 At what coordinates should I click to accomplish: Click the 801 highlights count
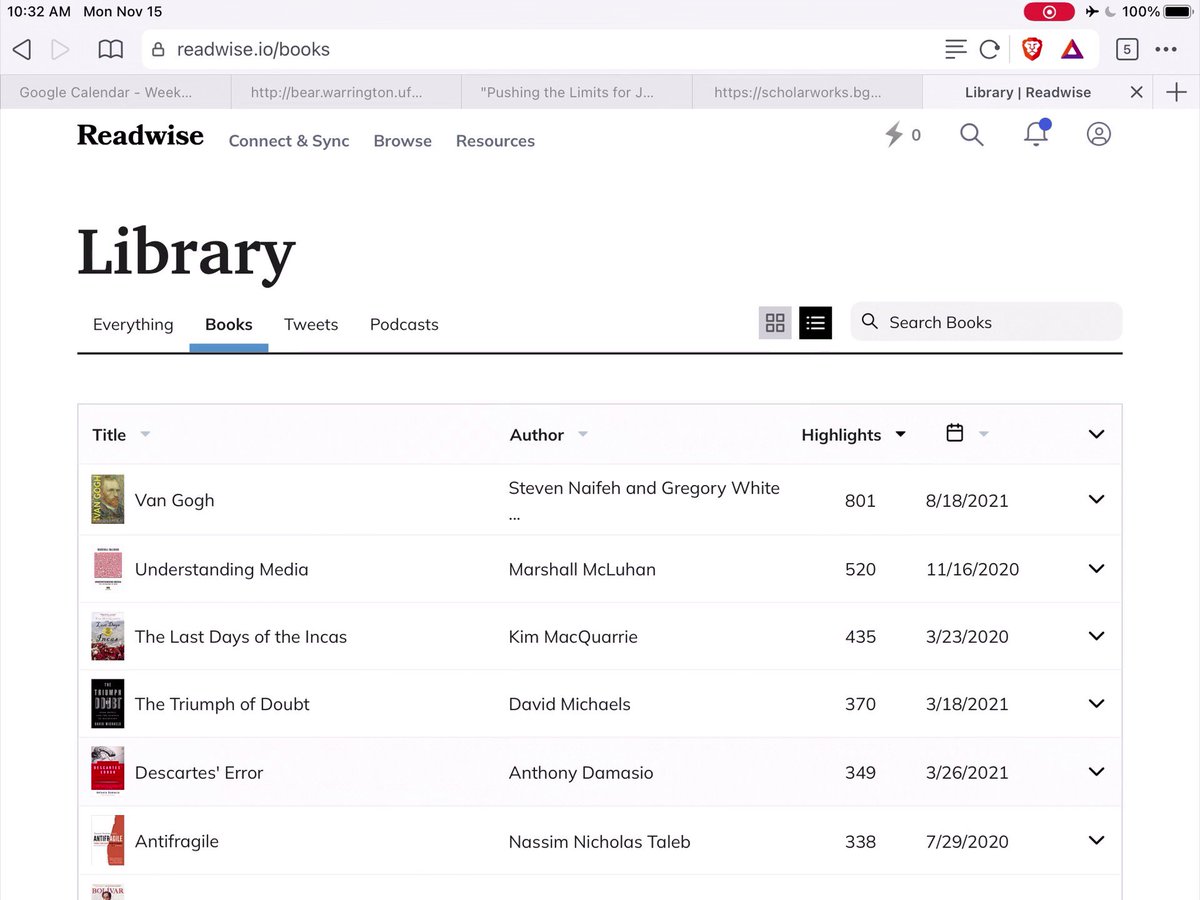(x=860, y=500)
